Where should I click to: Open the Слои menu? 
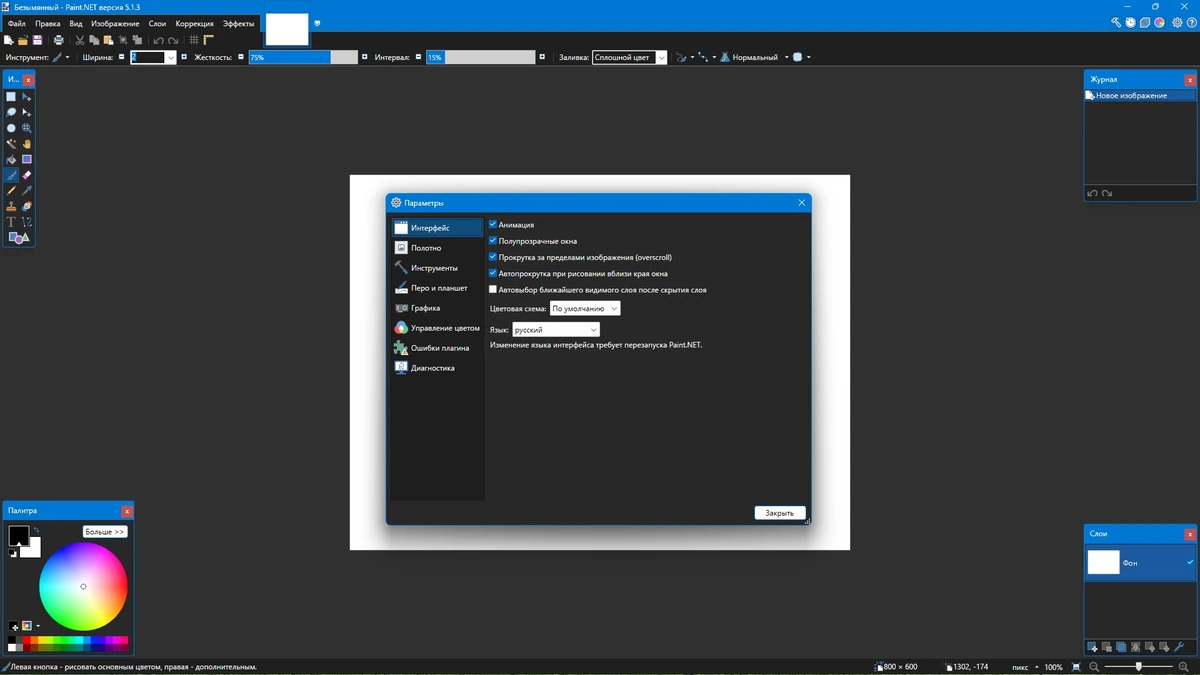point(157,23)
